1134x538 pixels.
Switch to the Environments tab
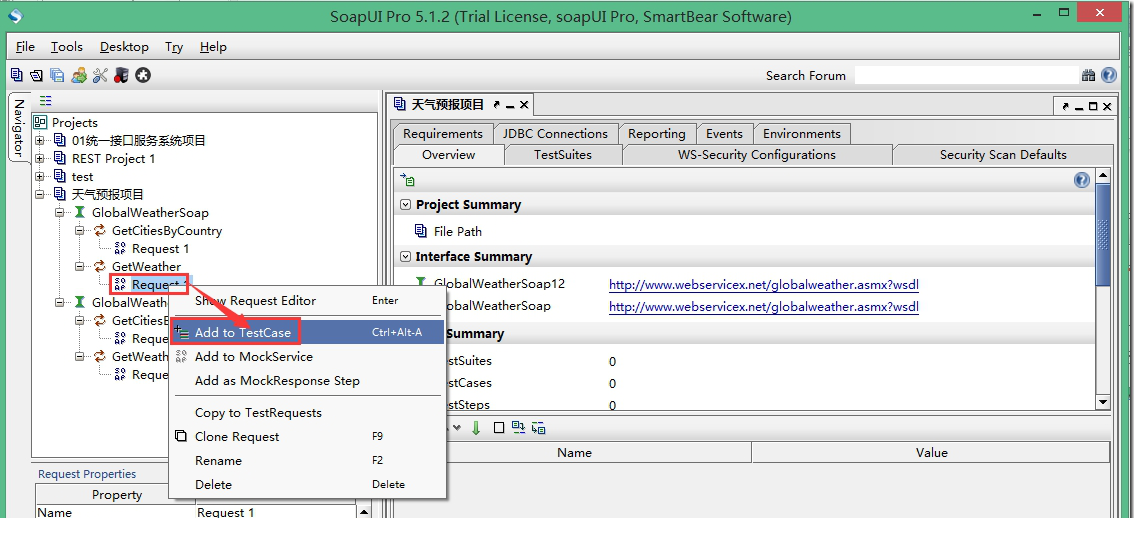click(801, 134)
